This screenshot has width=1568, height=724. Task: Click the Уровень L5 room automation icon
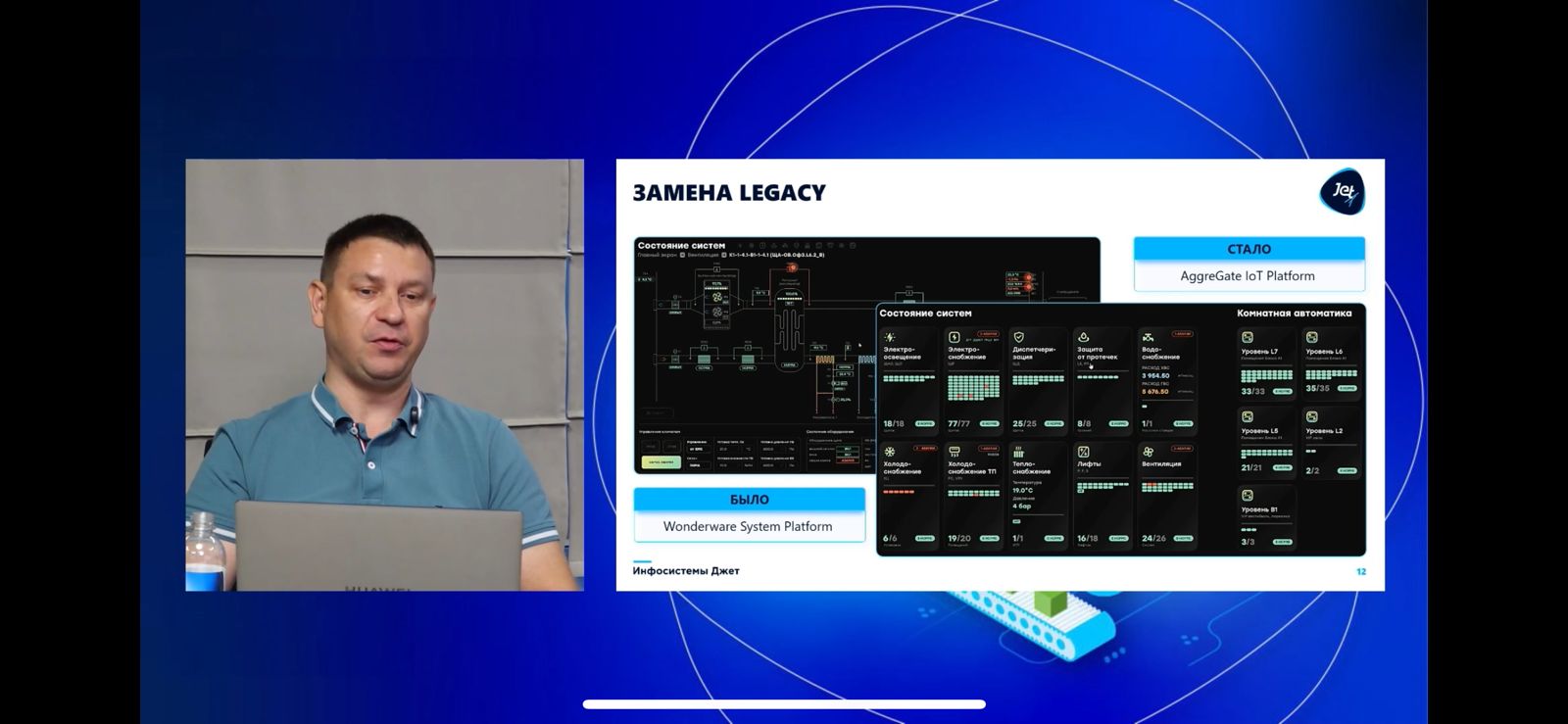(x=1248, y=416)
